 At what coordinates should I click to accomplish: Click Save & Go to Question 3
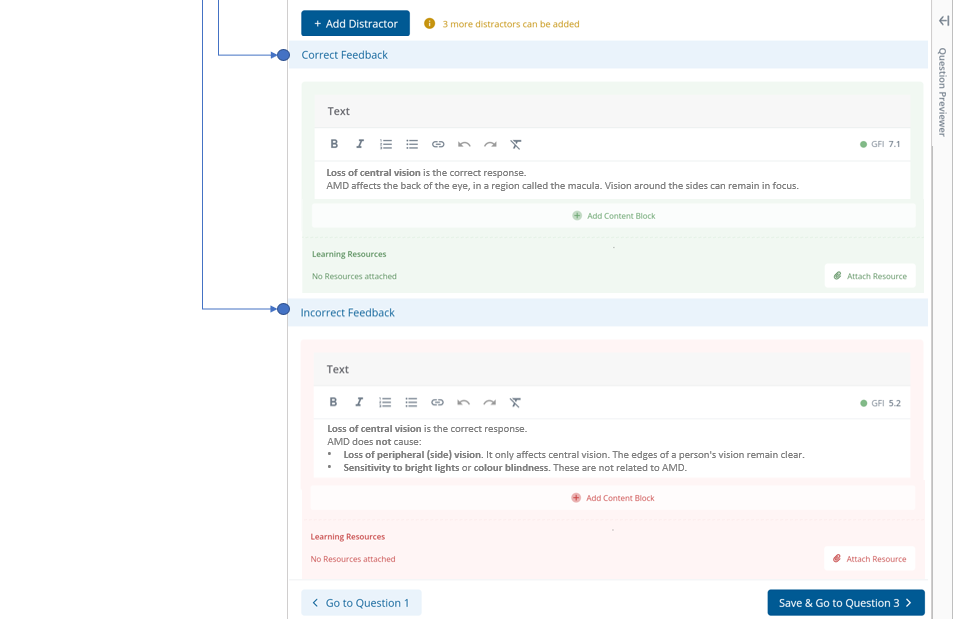(845, 603)
